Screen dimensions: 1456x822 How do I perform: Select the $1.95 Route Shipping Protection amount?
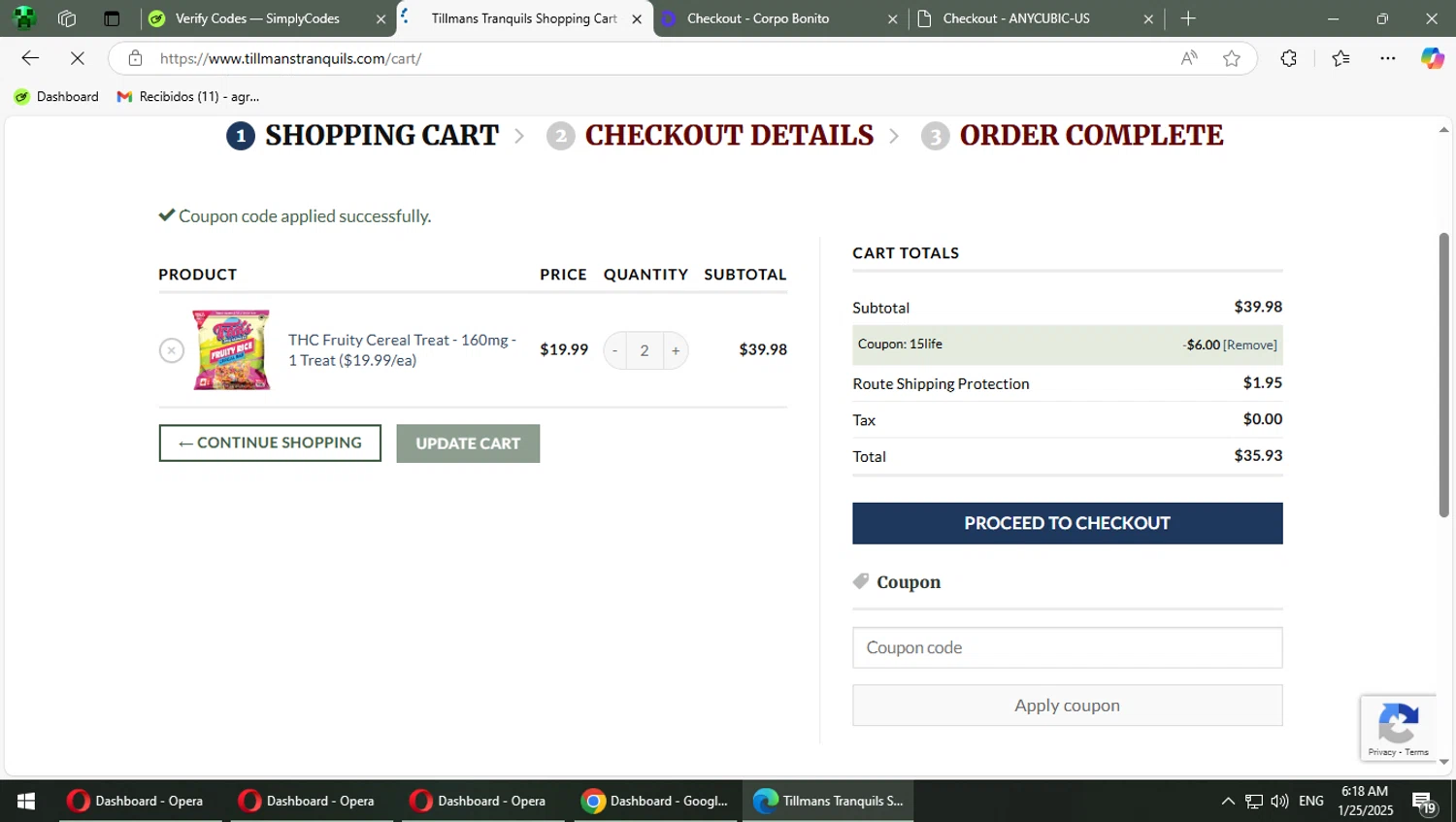click(x=1263, y=382)
